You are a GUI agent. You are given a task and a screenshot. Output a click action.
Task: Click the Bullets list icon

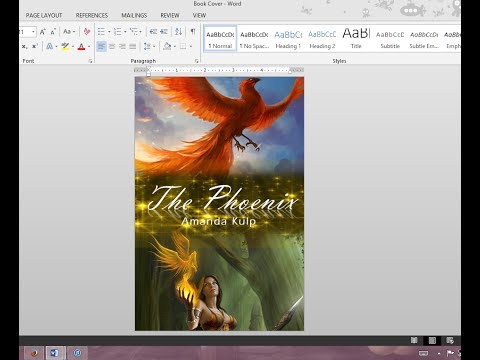pos(101,32)
